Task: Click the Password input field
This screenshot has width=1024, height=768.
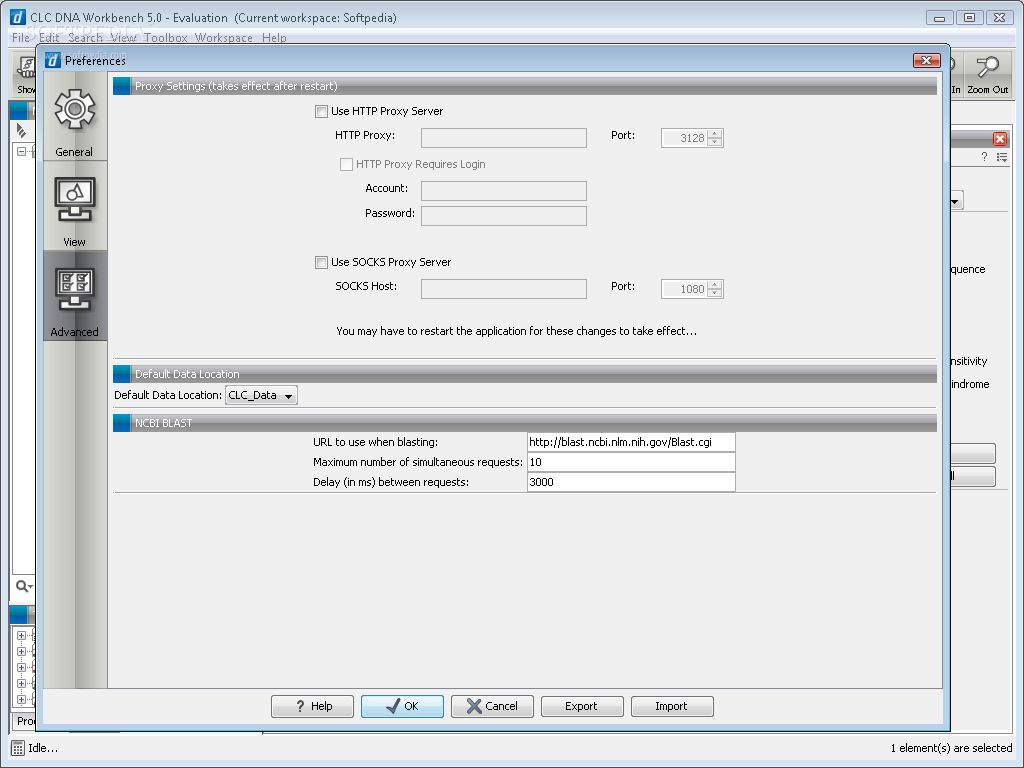Action: click(x=504, y=216)
